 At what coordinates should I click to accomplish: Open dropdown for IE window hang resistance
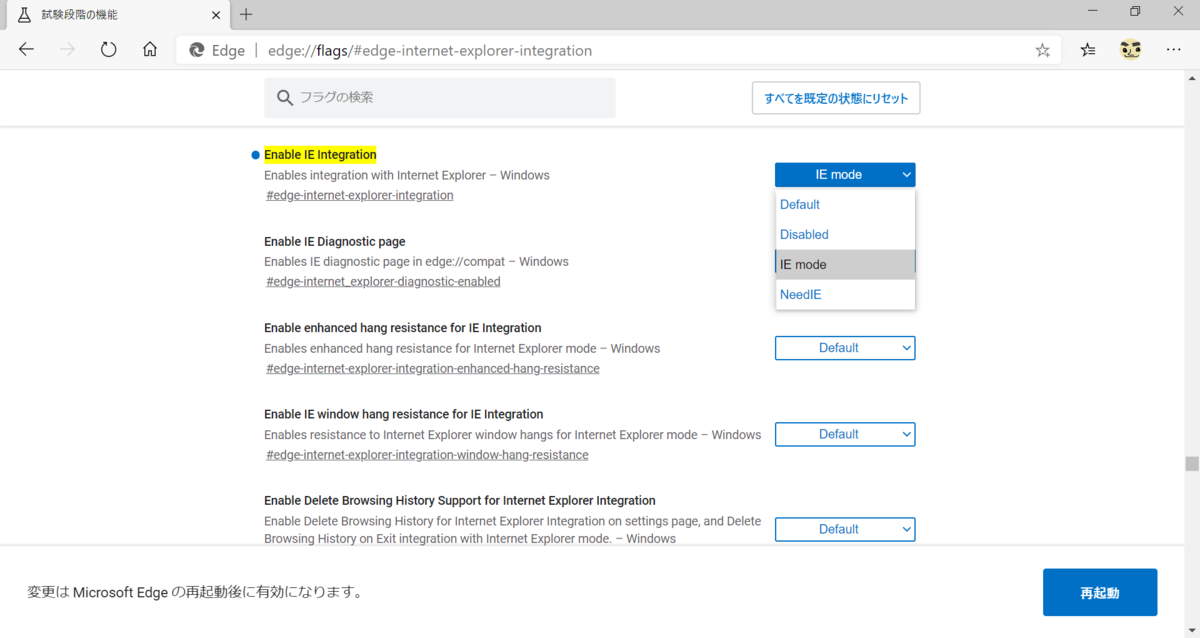tap(845, 434)
